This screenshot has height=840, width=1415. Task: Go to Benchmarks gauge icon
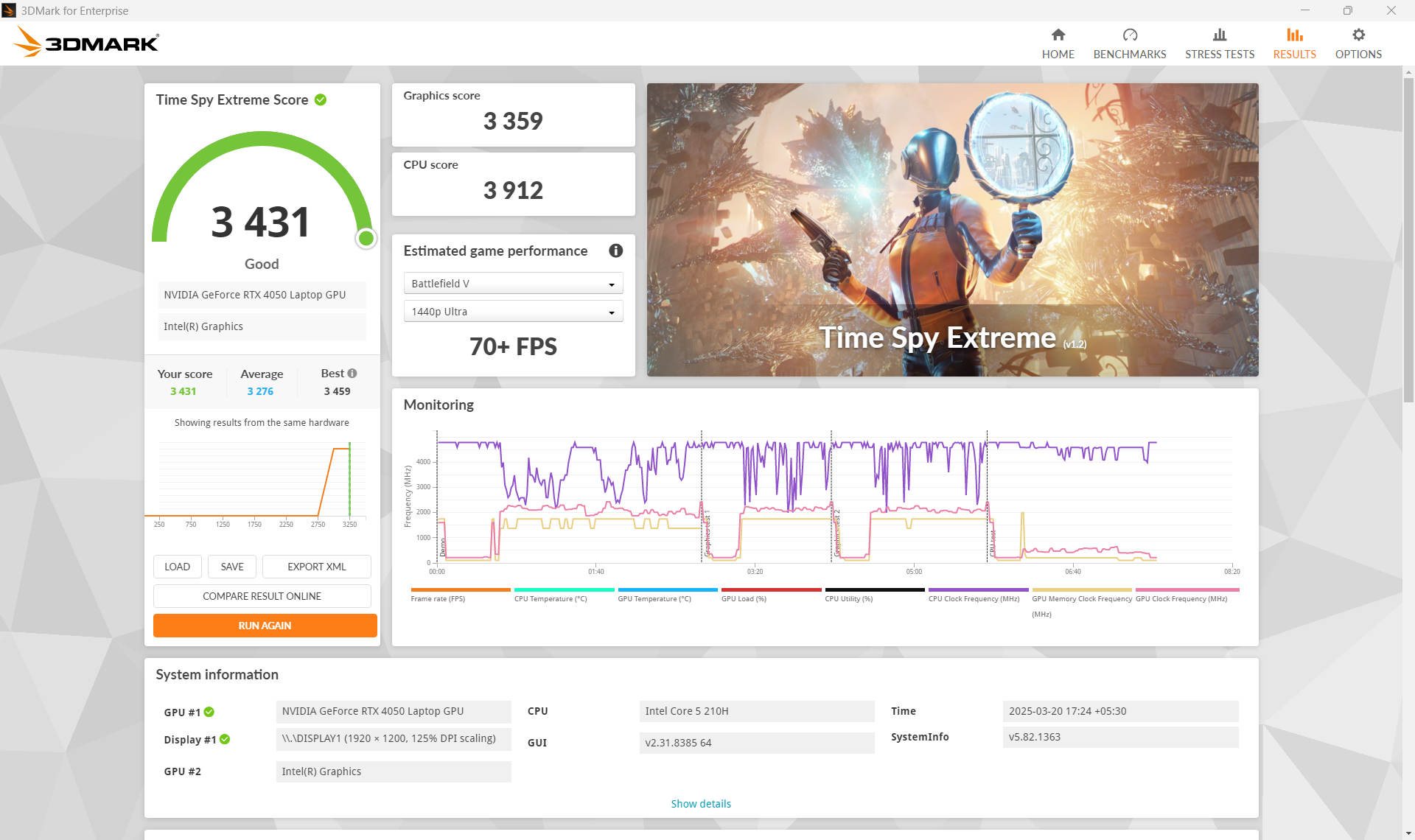(1129, 35)
